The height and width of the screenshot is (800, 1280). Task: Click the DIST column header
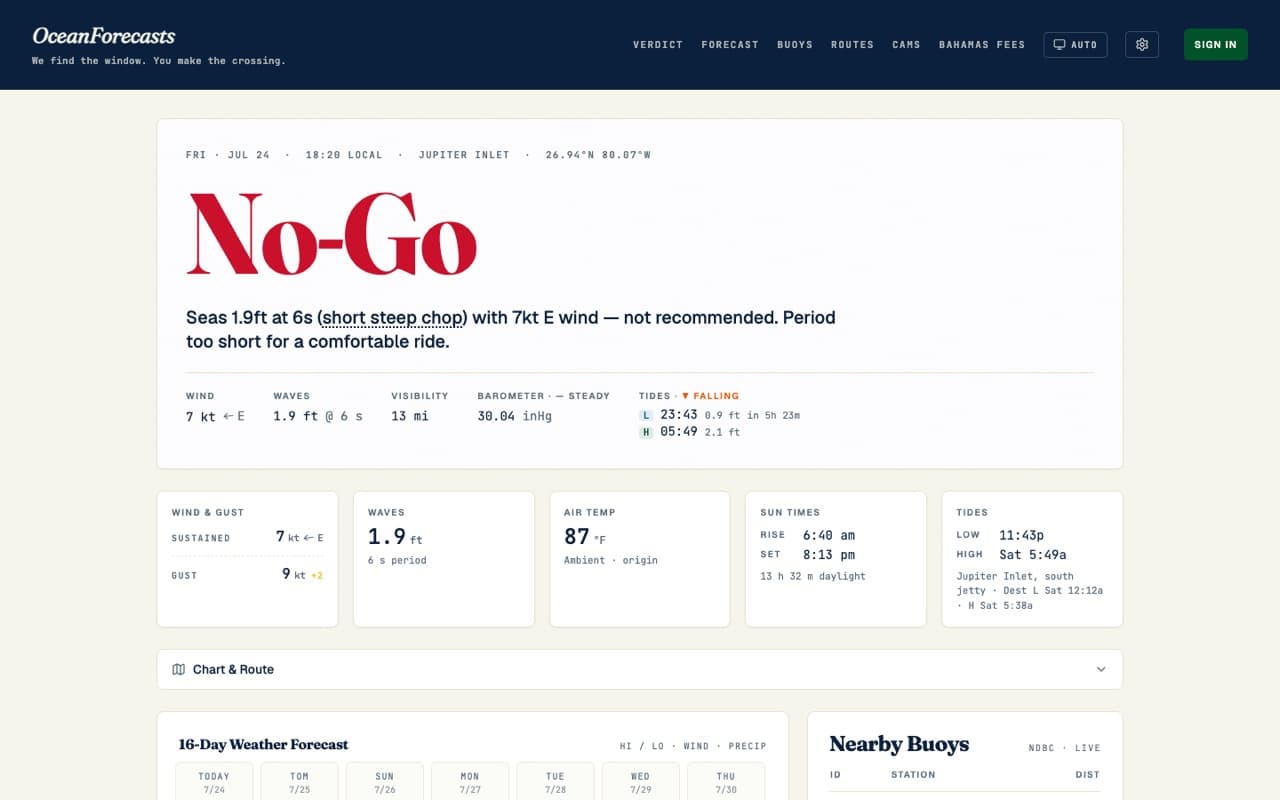1088,775
